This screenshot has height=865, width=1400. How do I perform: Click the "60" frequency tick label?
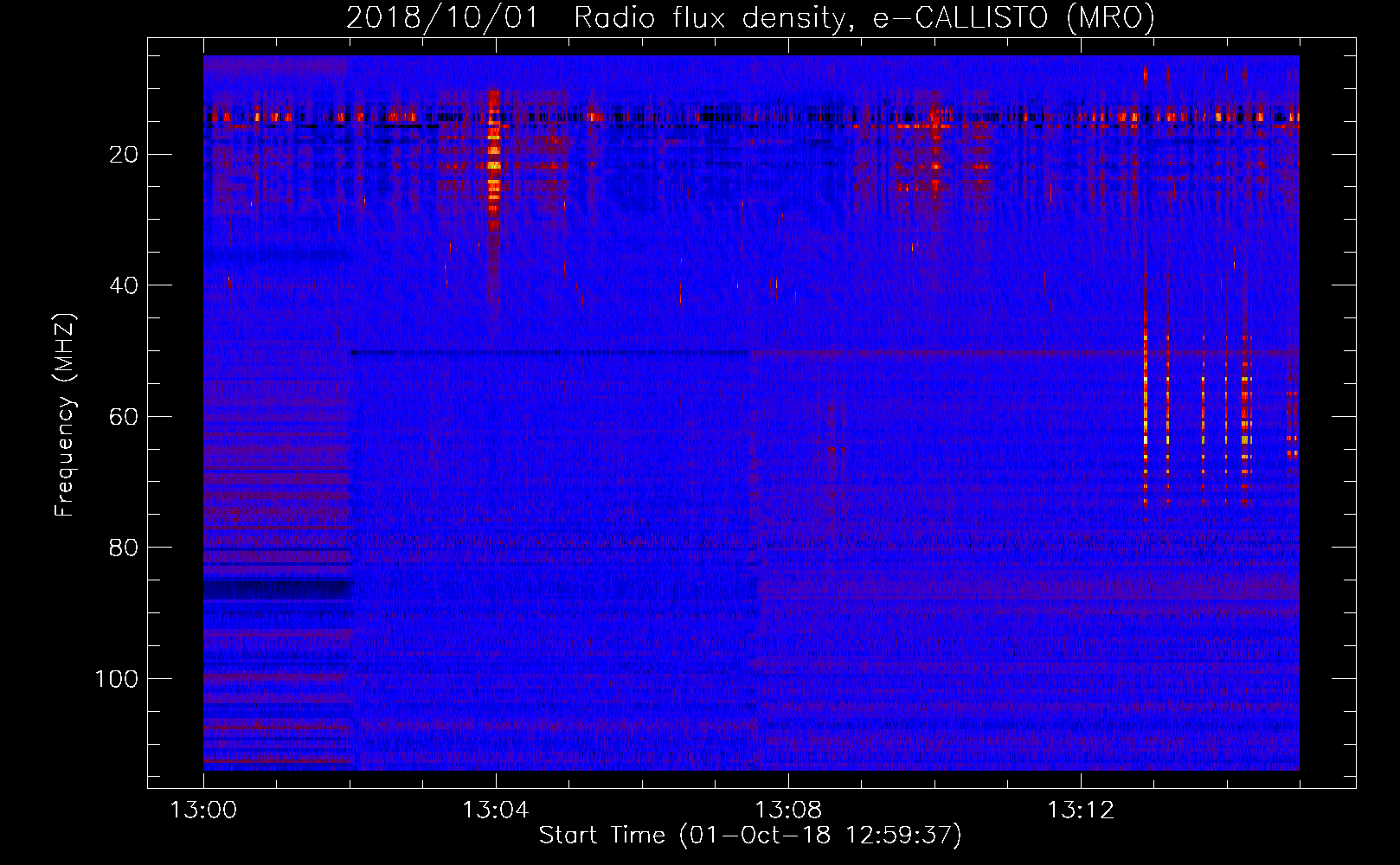tap(124, 417)
